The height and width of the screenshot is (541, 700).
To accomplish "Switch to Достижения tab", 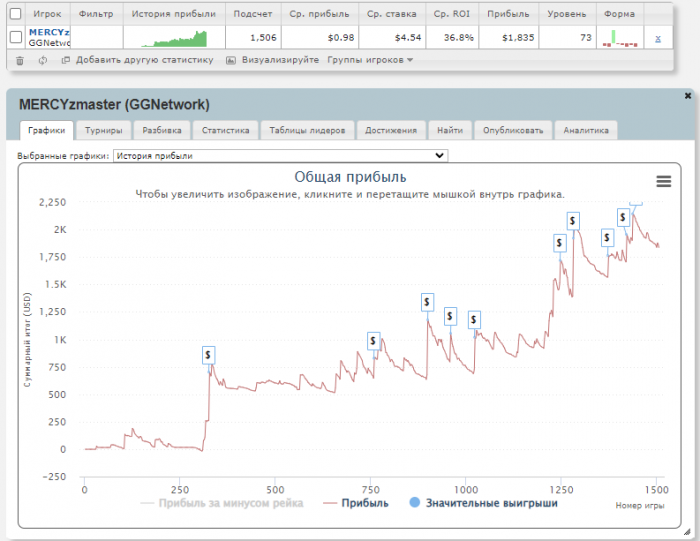I will point(391,130).
